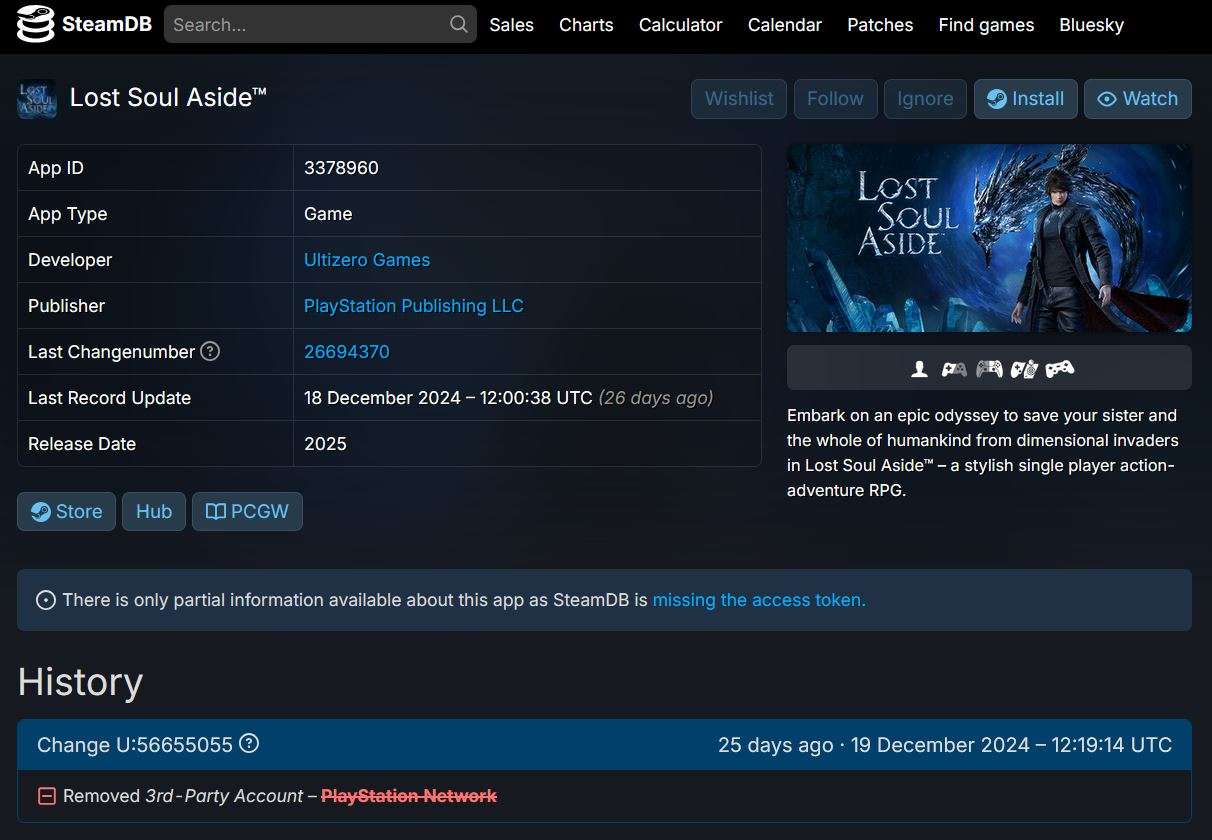Open the PCGW button
Viewport: 1212px width, 840px height.
247,512
